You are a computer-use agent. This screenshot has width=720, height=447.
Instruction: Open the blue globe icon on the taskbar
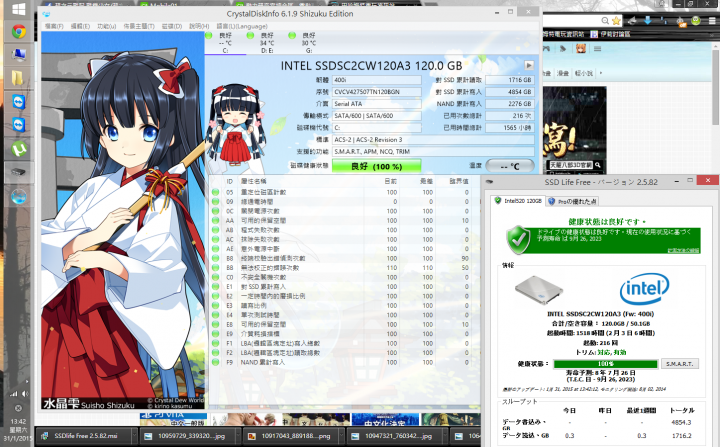[x=18, y=197]
